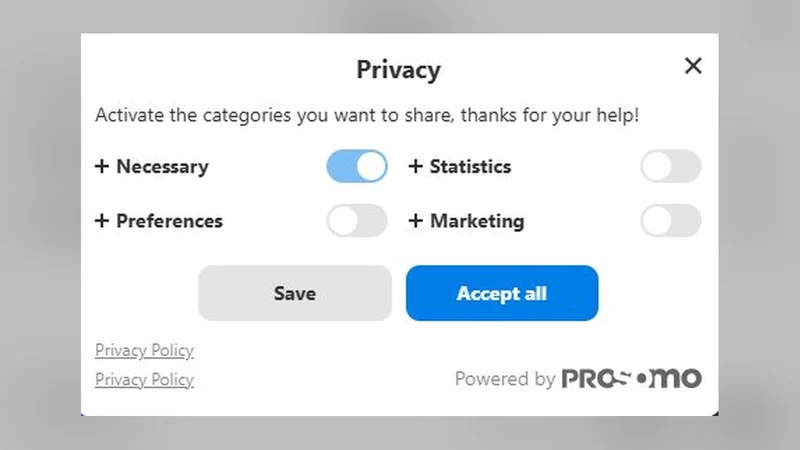Viewport: 800px width, 450px height.
Task: Click the plus icon beside Statistics
Action: 415,166
